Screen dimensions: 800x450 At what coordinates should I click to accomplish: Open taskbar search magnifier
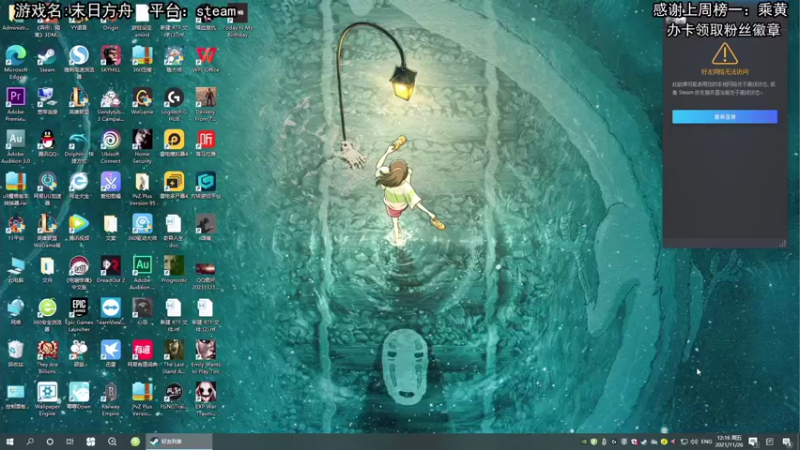point(30,442)
